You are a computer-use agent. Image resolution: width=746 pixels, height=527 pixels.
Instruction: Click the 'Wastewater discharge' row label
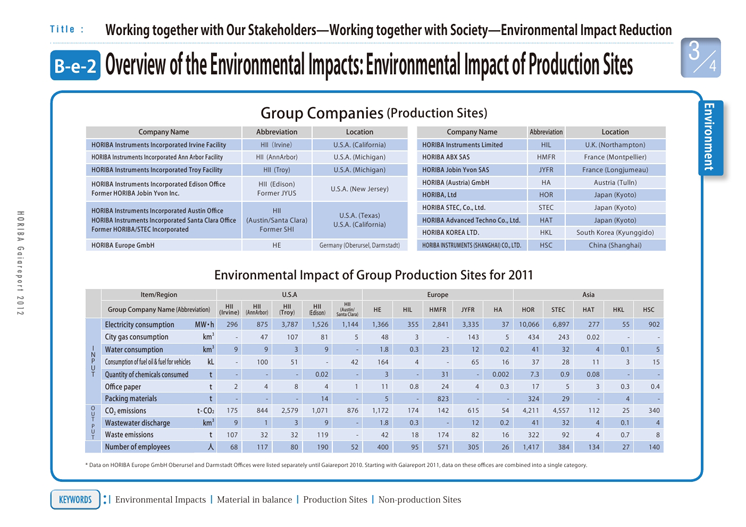tap(137, 423)
